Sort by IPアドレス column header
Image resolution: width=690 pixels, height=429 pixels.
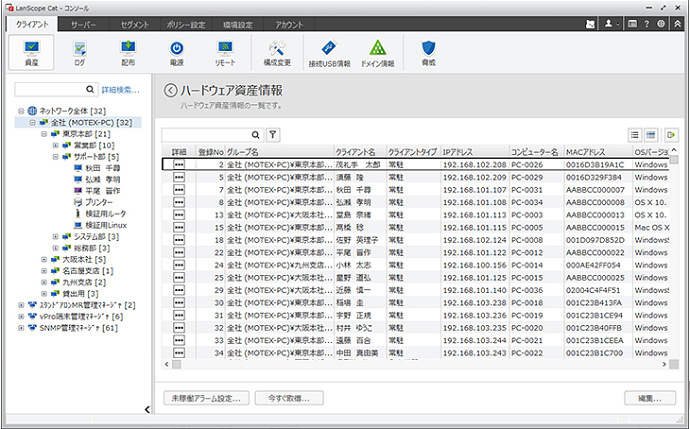[x=474, y=152]
